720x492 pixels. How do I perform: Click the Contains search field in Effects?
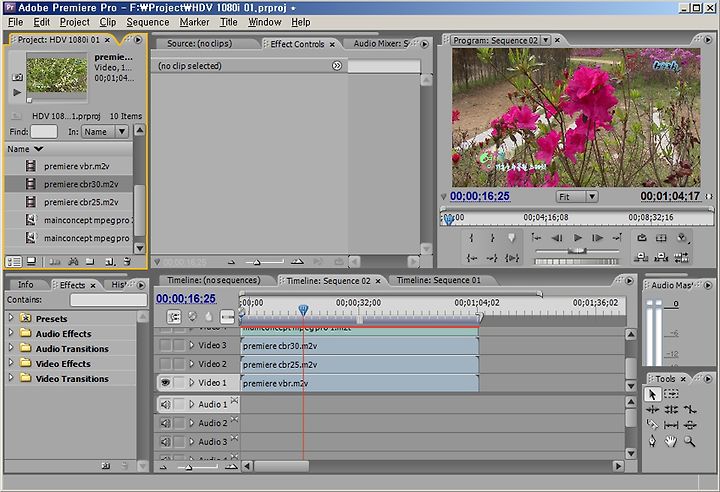pyautogui.click(x=108, y=300)
